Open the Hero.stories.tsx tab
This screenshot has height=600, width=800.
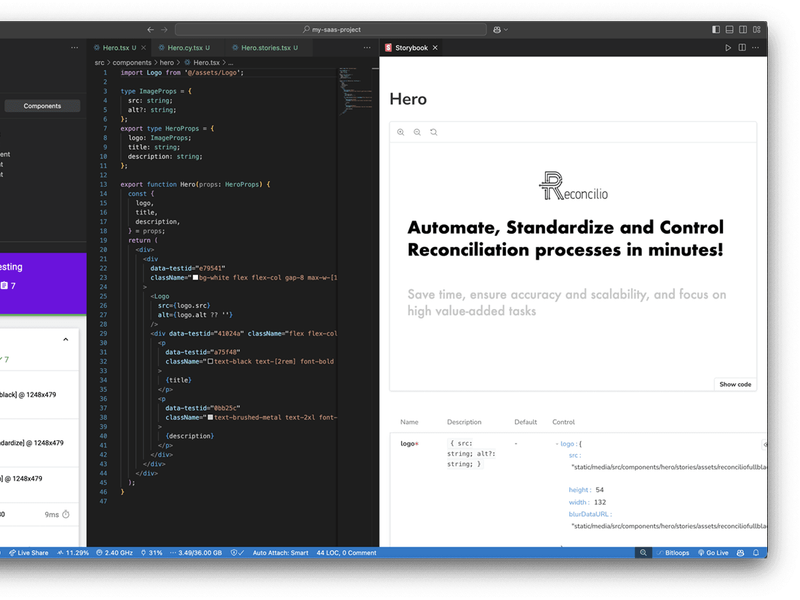[x=268, y=48]
